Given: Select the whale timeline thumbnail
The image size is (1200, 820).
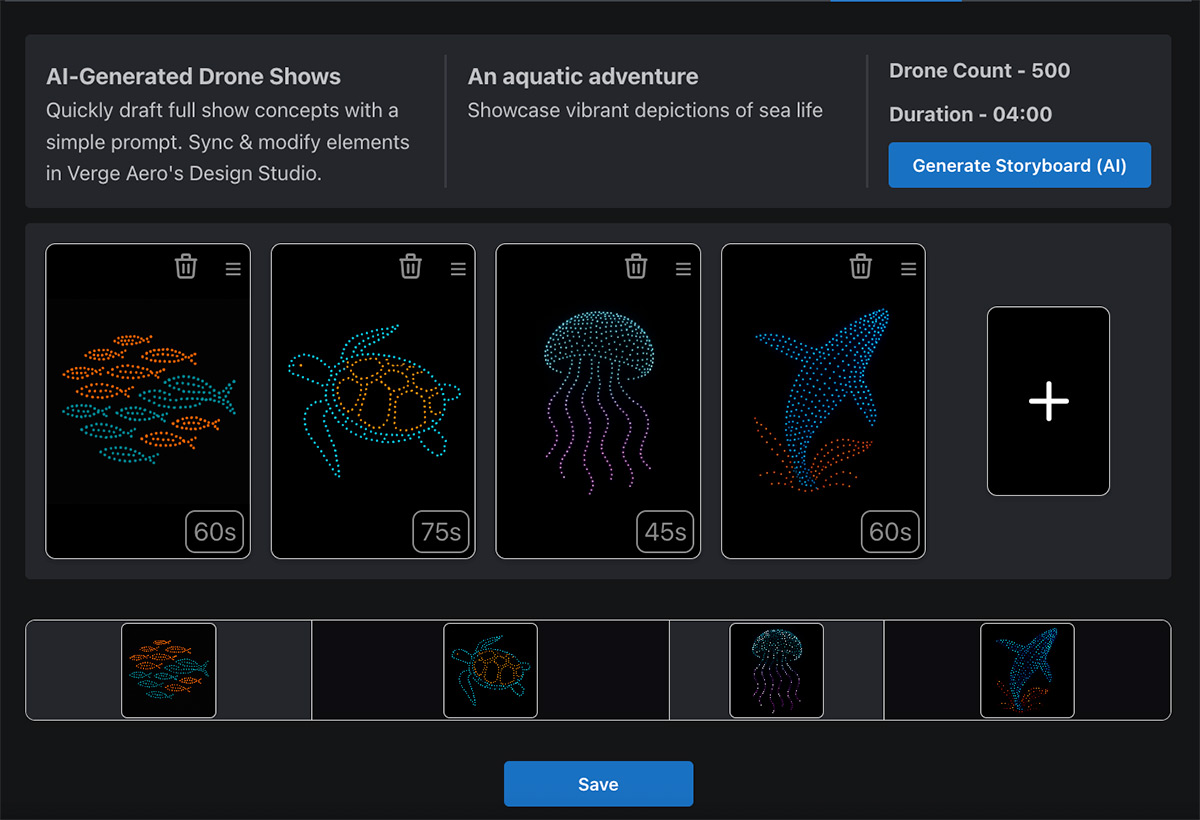Looking at the screenshot, I should click(1027, 670).
